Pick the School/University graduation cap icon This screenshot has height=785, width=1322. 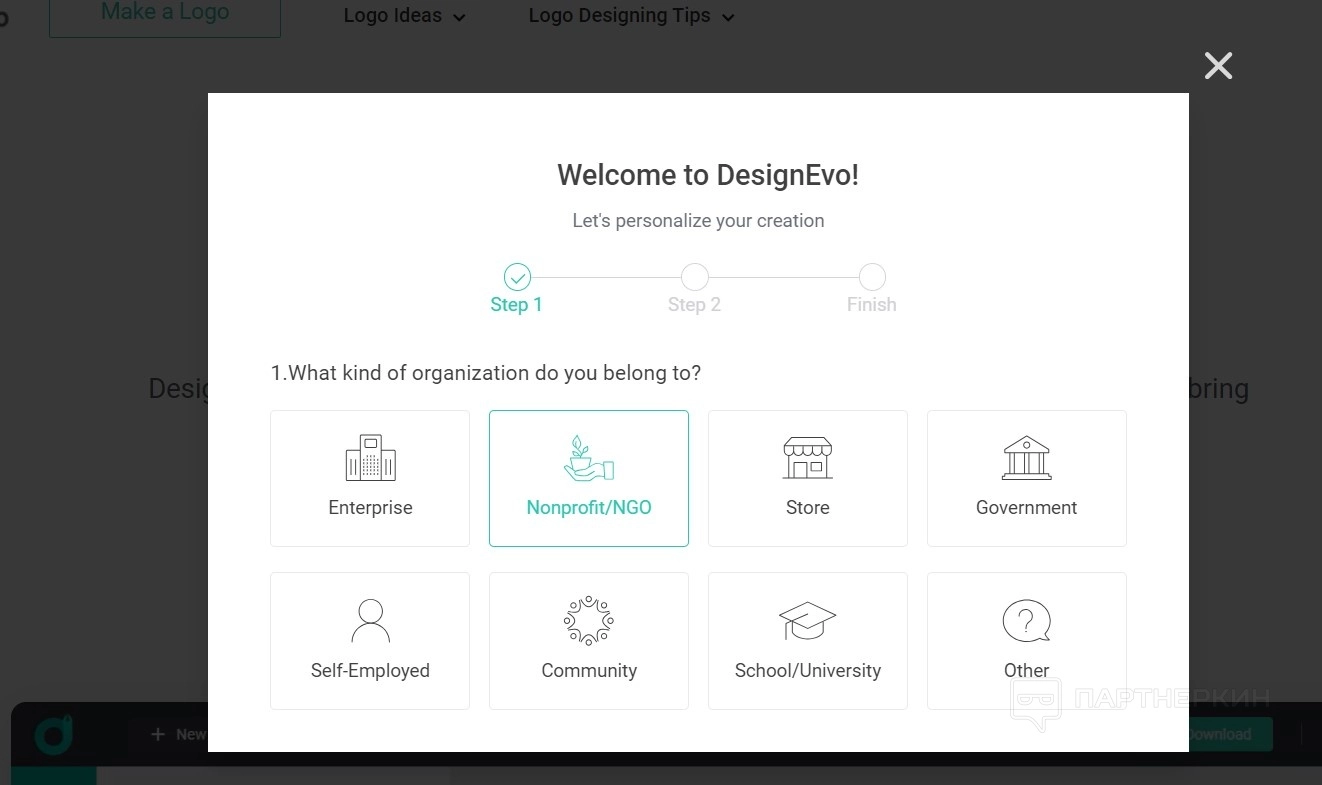pos(807,621)
